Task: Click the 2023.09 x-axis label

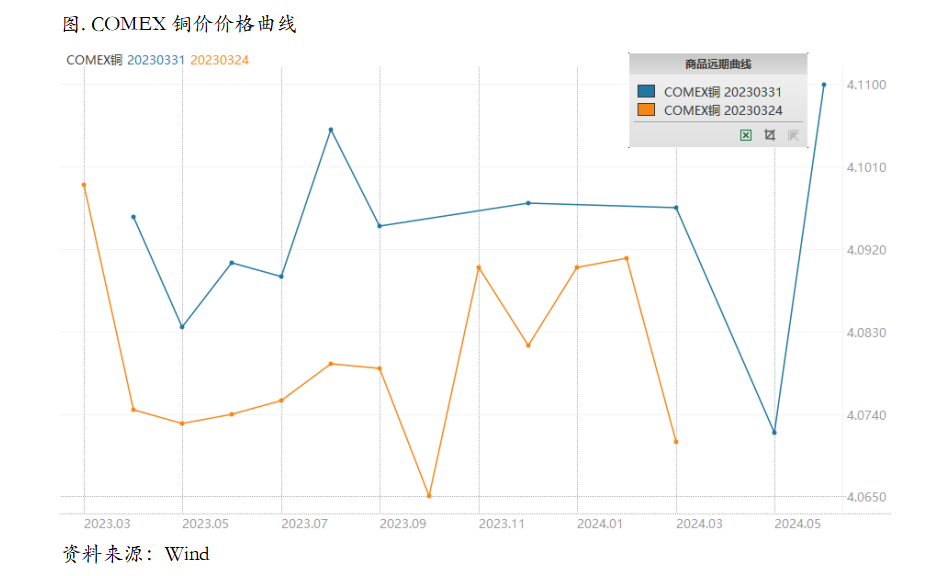Action: (402, 524)
